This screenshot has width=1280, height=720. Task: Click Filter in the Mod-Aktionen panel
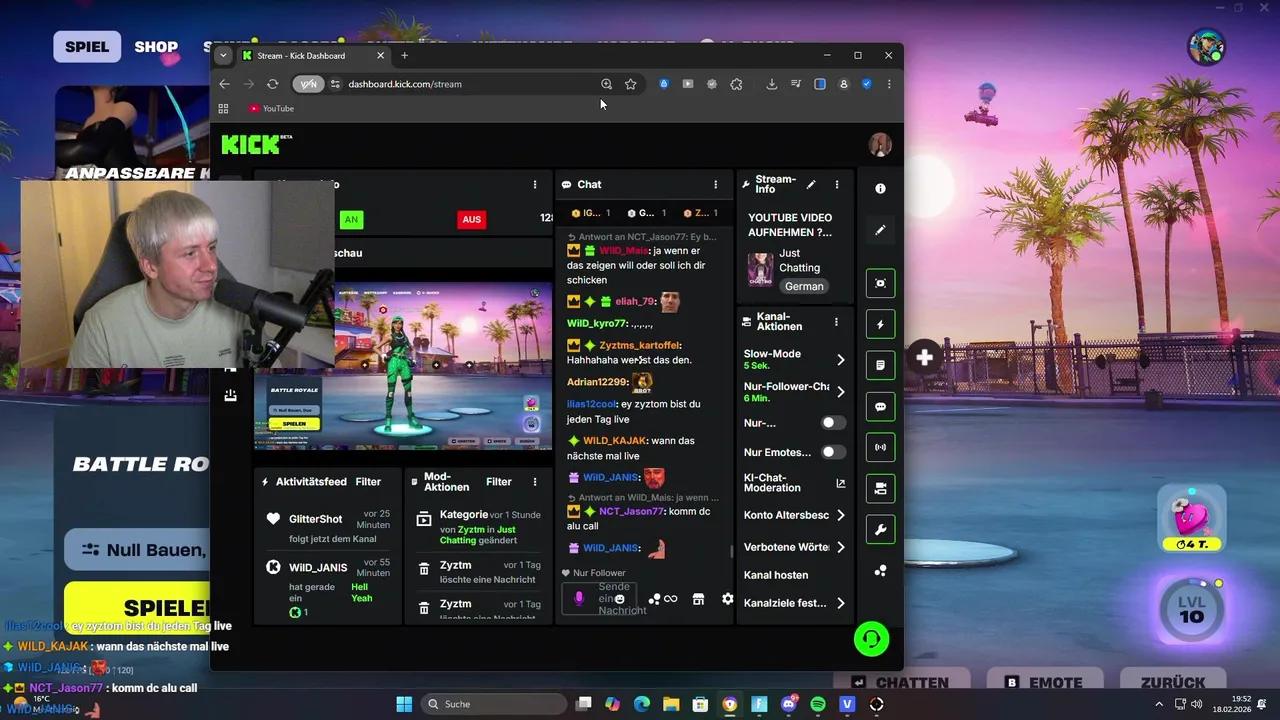tap(498, 481)
